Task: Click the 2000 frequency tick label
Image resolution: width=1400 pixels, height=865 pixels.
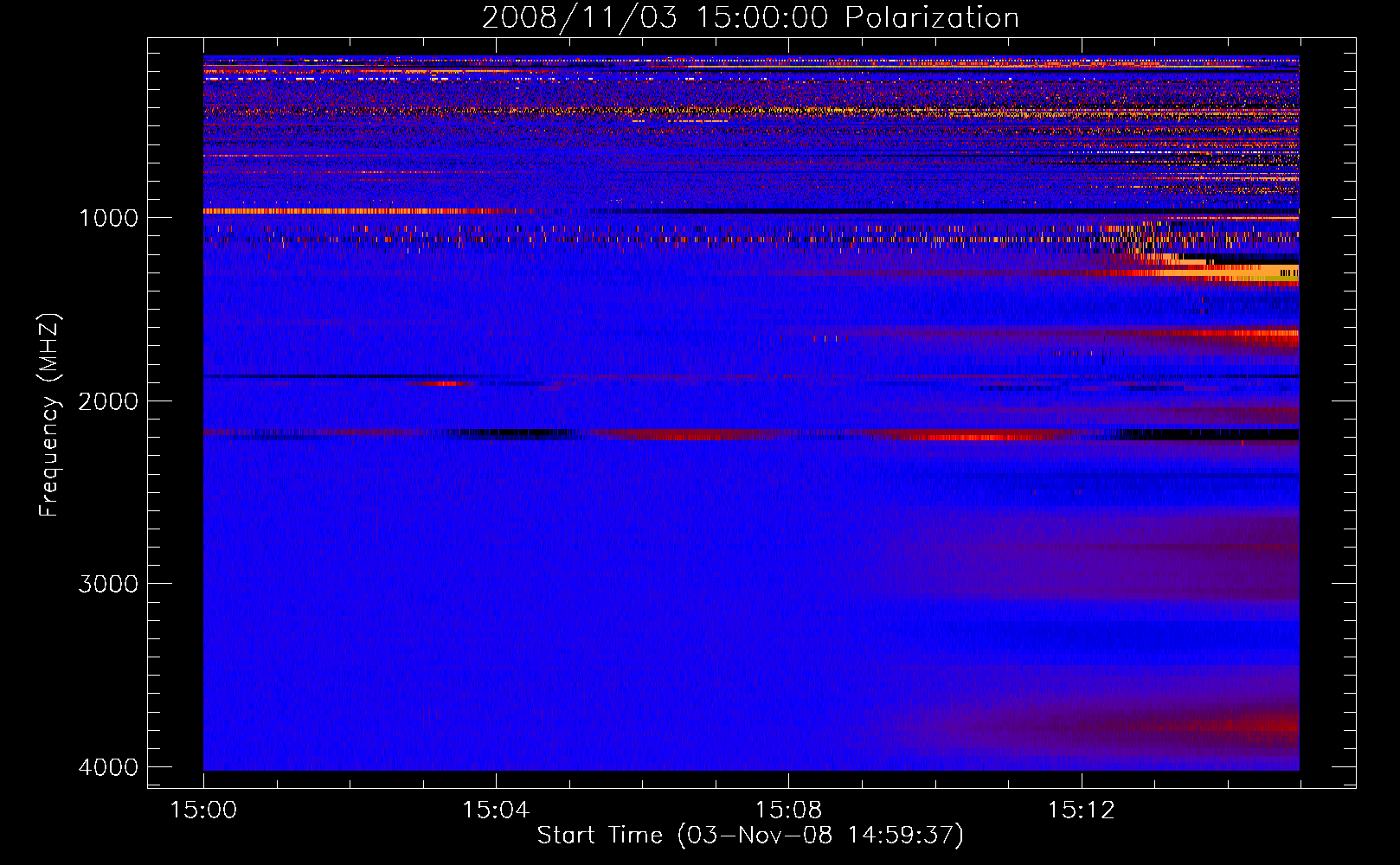Action: point(108,400)
